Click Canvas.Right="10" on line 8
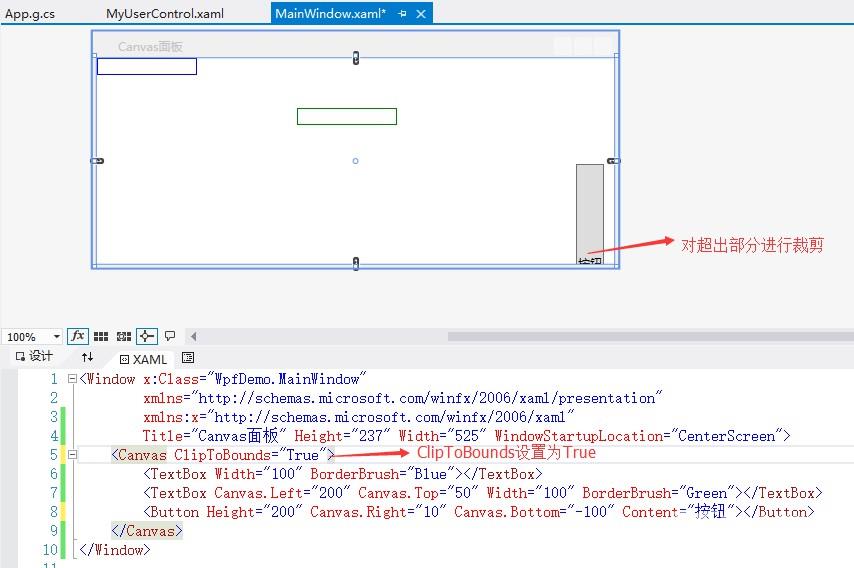The width and height of the screenshot is (854, 568). tap(378, 512)
